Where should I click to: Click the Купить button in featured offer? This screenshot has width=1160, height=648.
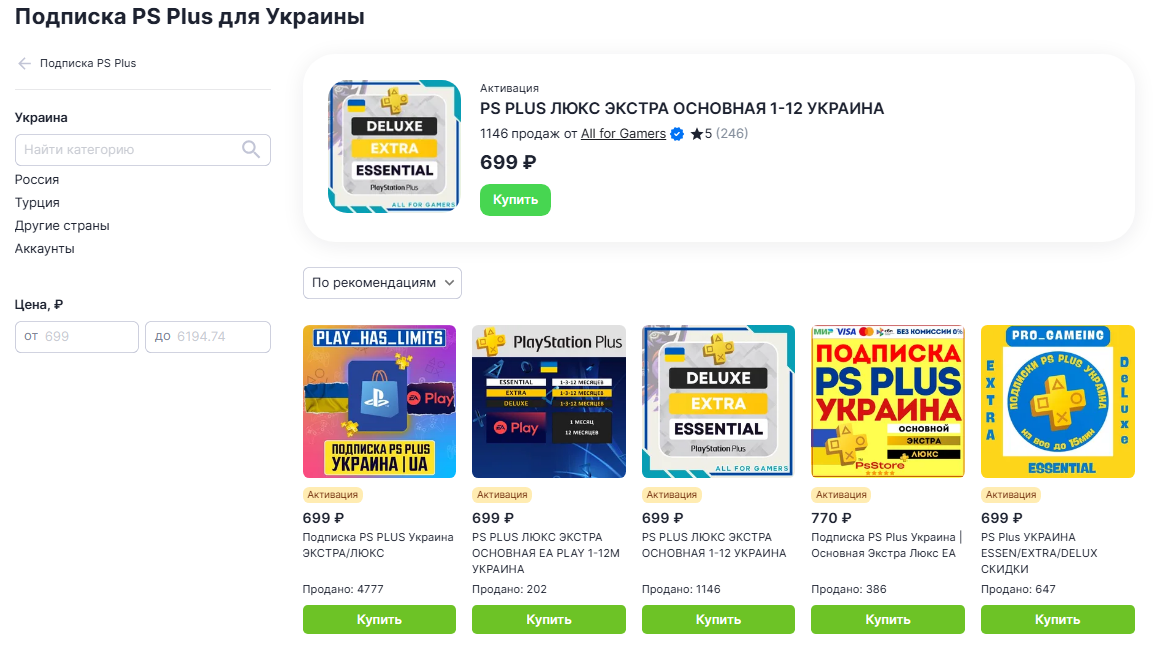point(515,200)
